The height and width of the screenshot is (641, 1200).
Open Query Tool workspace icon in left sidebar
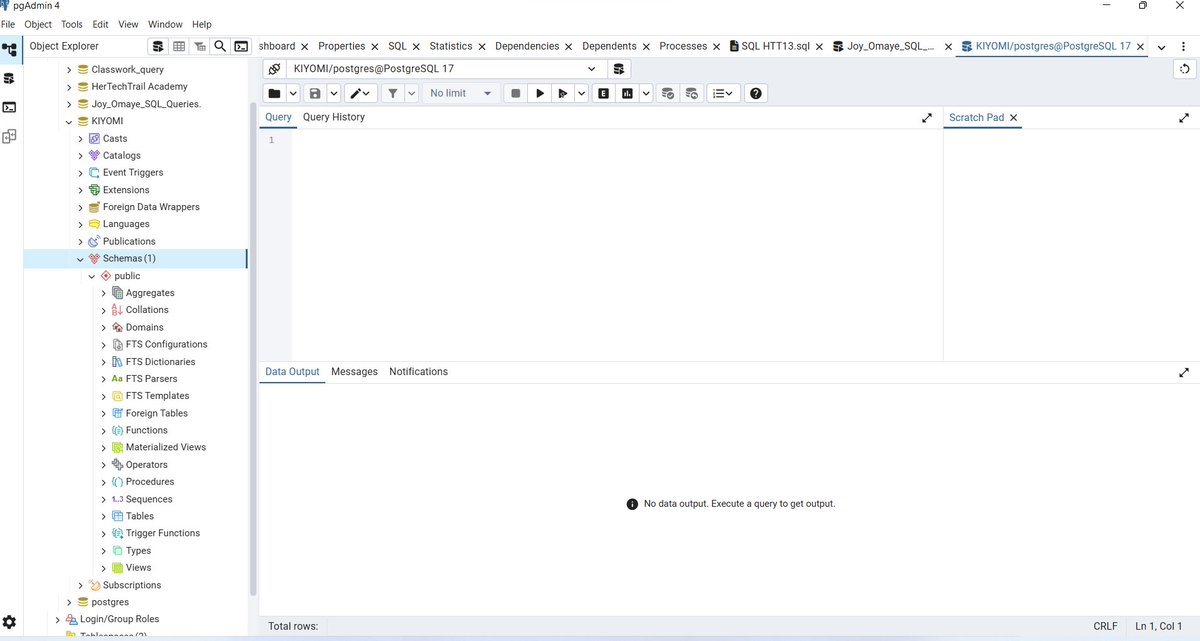(x=9, y=78)
